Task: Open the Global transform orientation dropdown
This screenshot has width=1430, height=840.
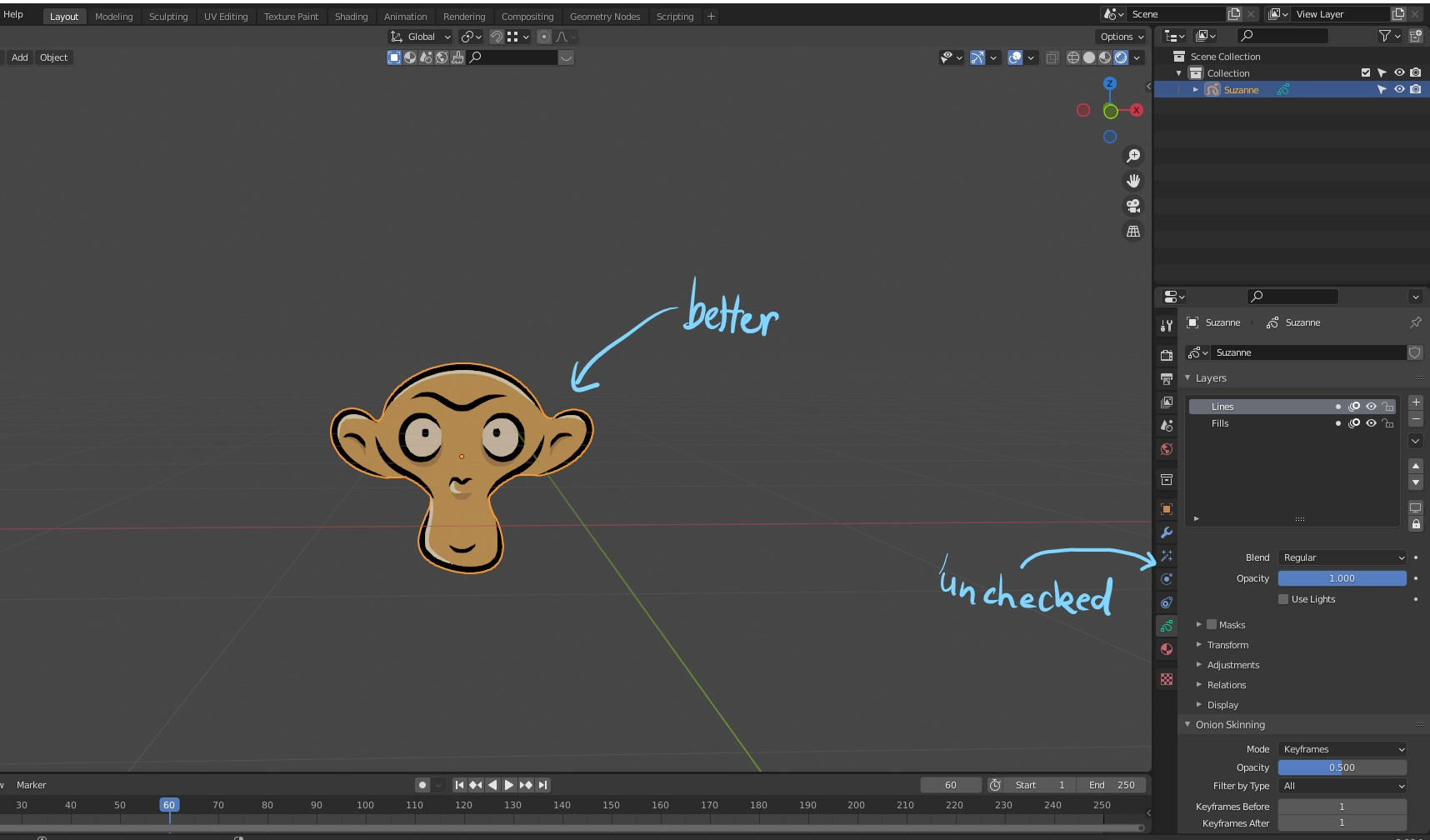Action: (421, 37)
